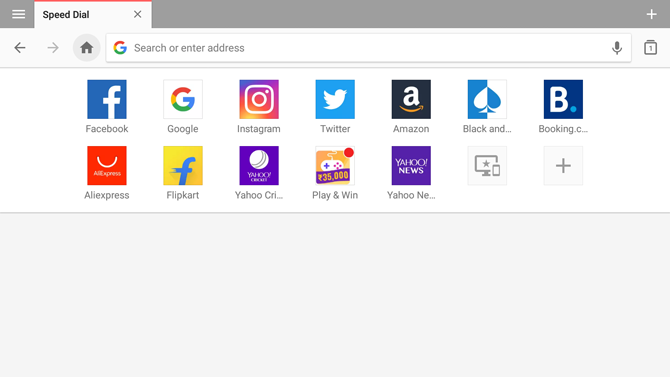
Task: Click the Google logo in address bar
Action: (120, 47)
